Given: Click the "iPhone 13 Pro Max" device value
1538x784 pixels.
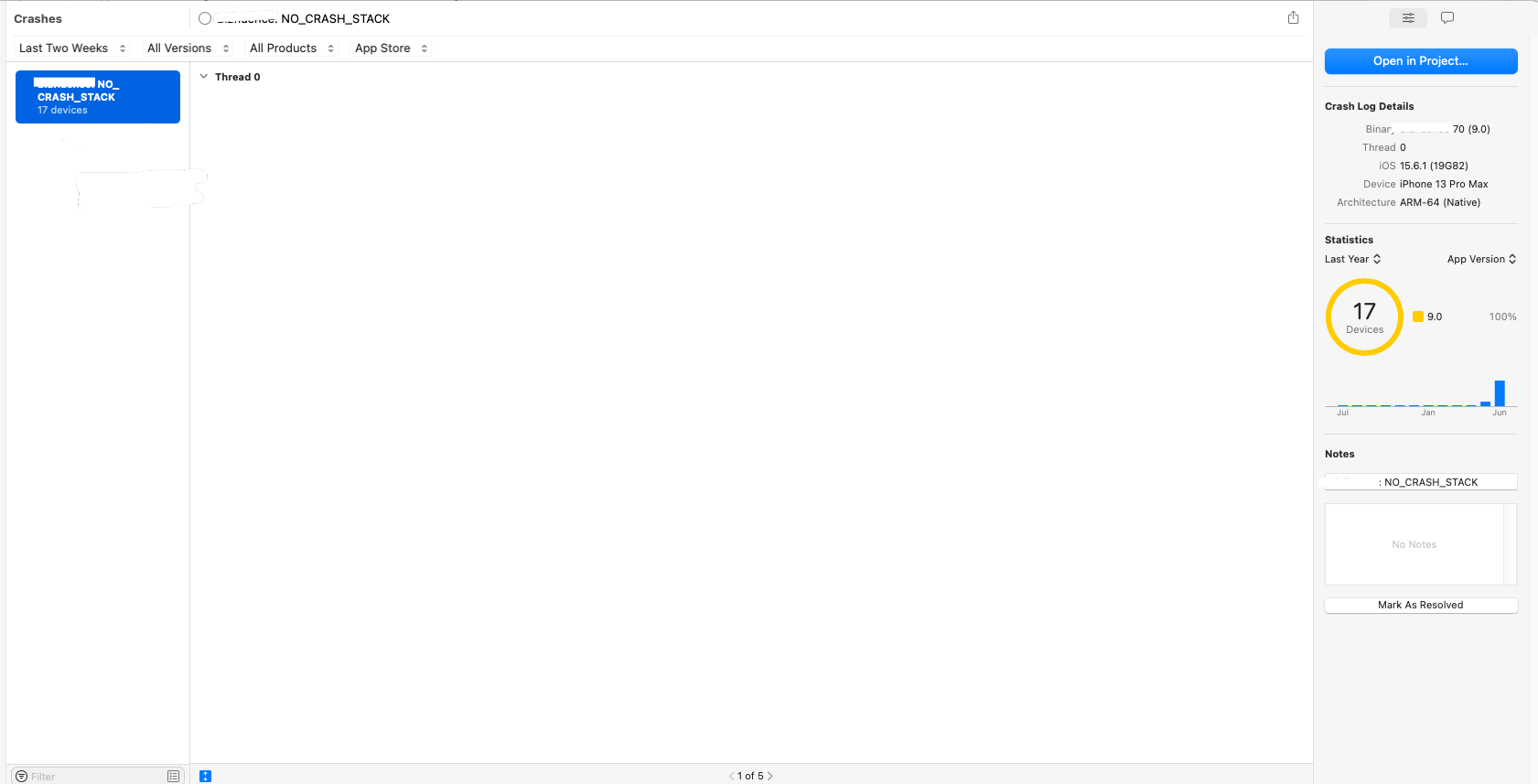Looking at the screenshot, I should [1444, 184].
